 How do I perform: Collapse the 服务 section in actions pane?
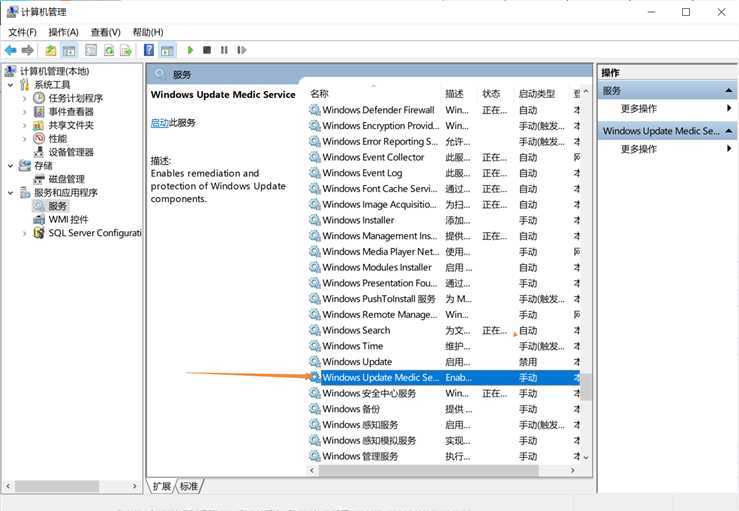729,91
